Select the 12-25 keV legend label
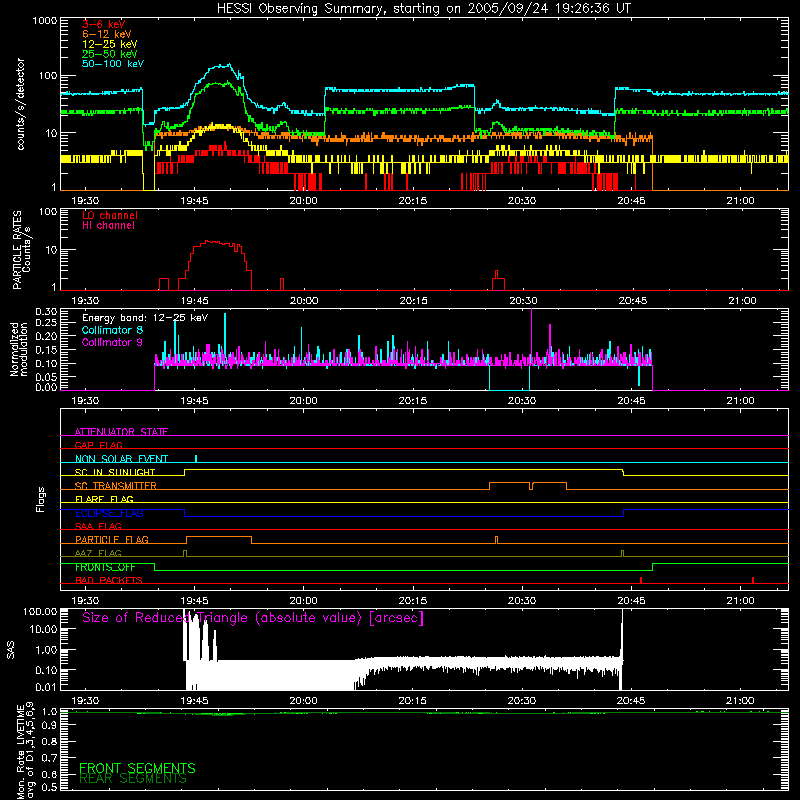This screenshot has height=800, width=800. point(109,44)
